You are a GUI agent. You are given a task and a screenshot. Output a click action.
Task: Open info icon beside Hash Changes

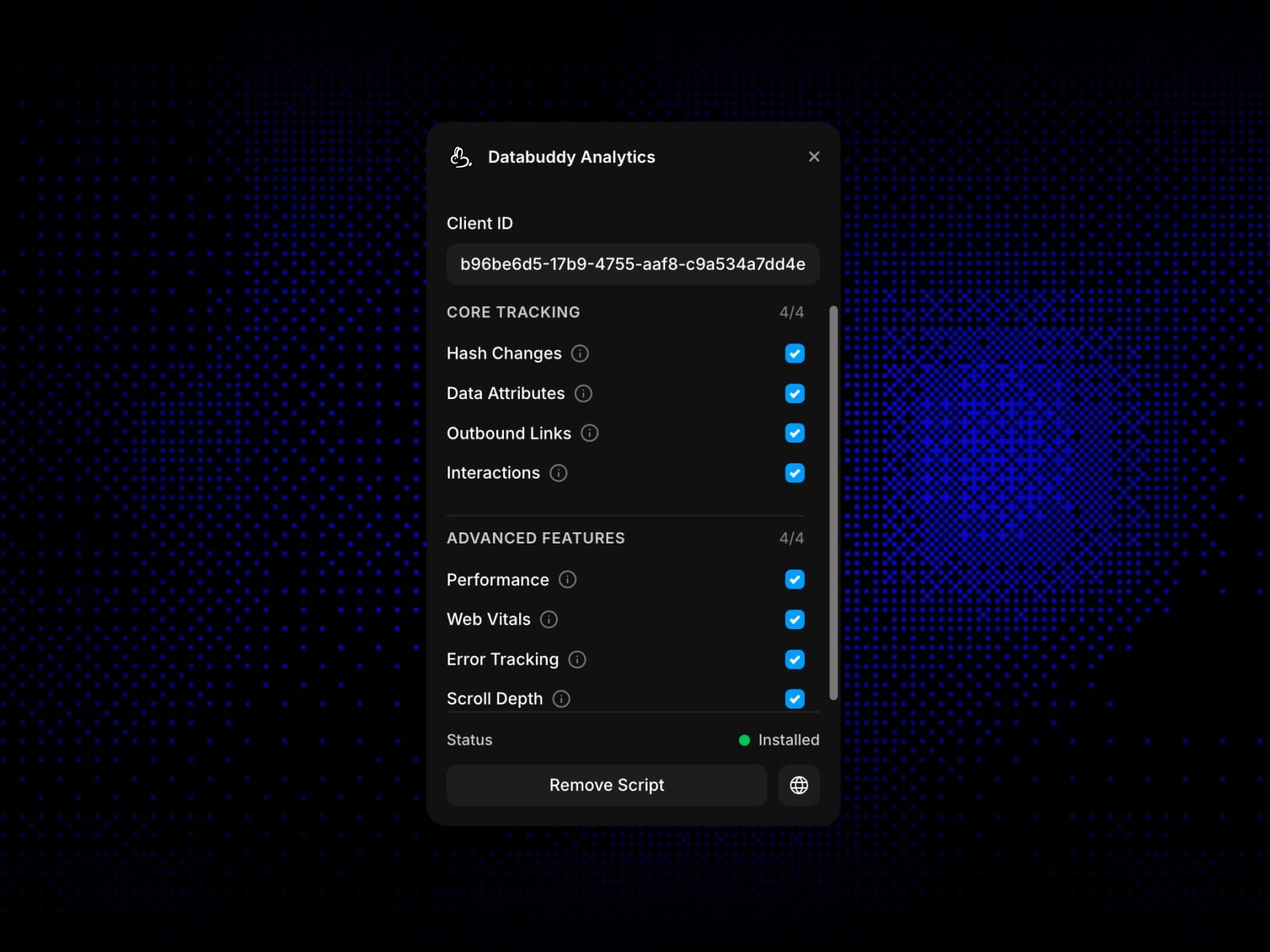click(580, 354)
